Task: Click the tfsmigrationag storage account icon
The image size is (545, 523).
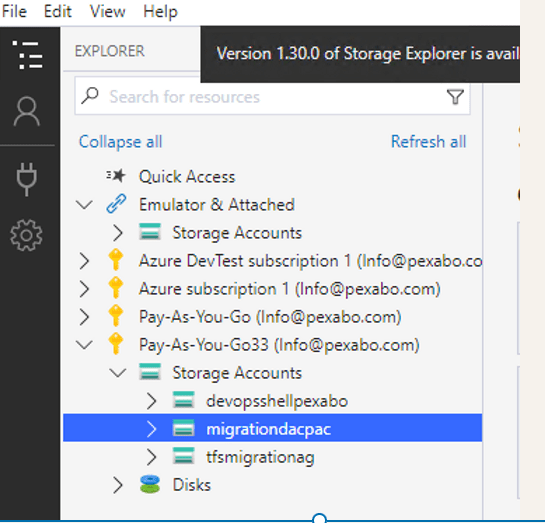Action: pos(184,456)
